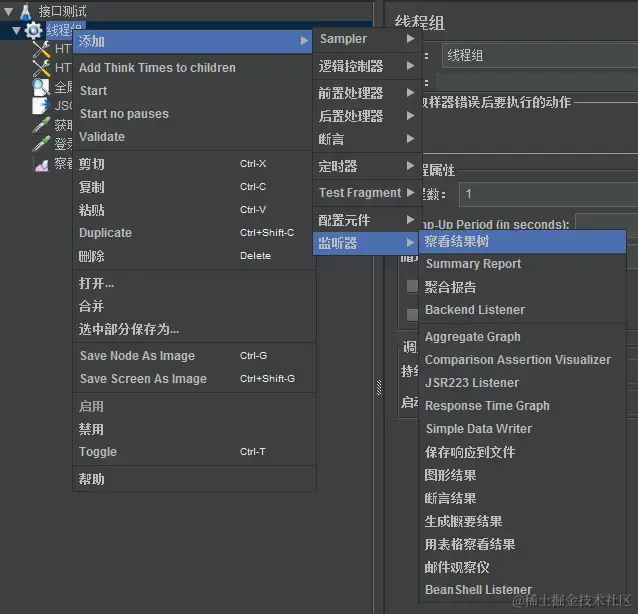Click the Ramp-Up Period input field
Viewport: 638px width, 614px height.
click(x=607, y=222)
